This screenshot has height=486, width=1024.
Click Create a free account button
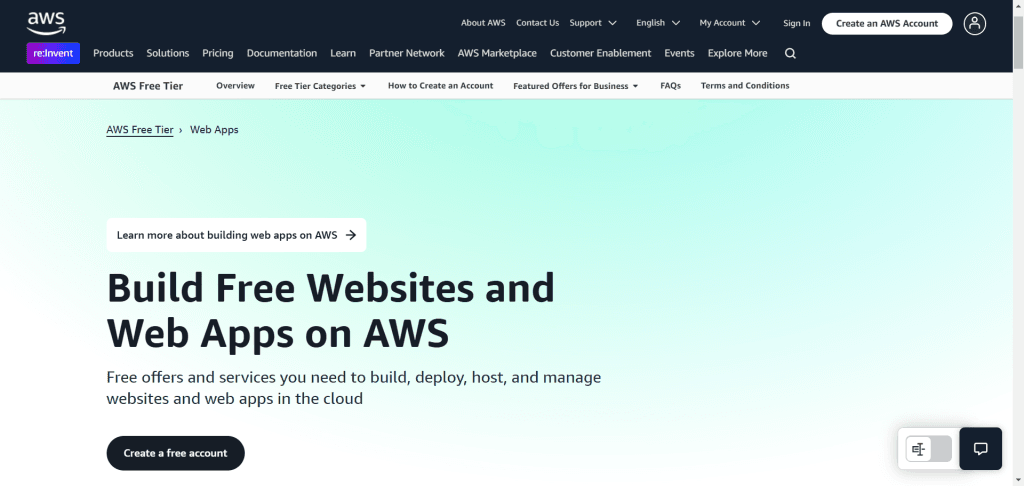(176, 453)
